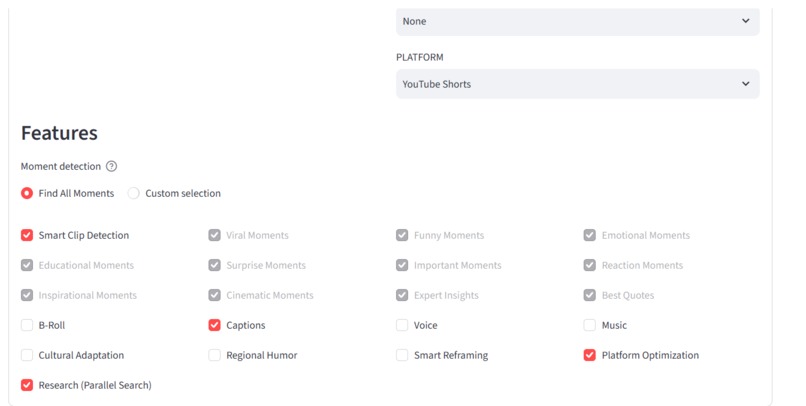Screen dimensions: 806x406
Task: Toggle the Best Quotes checkbox
Action: [x=590, y=295]
